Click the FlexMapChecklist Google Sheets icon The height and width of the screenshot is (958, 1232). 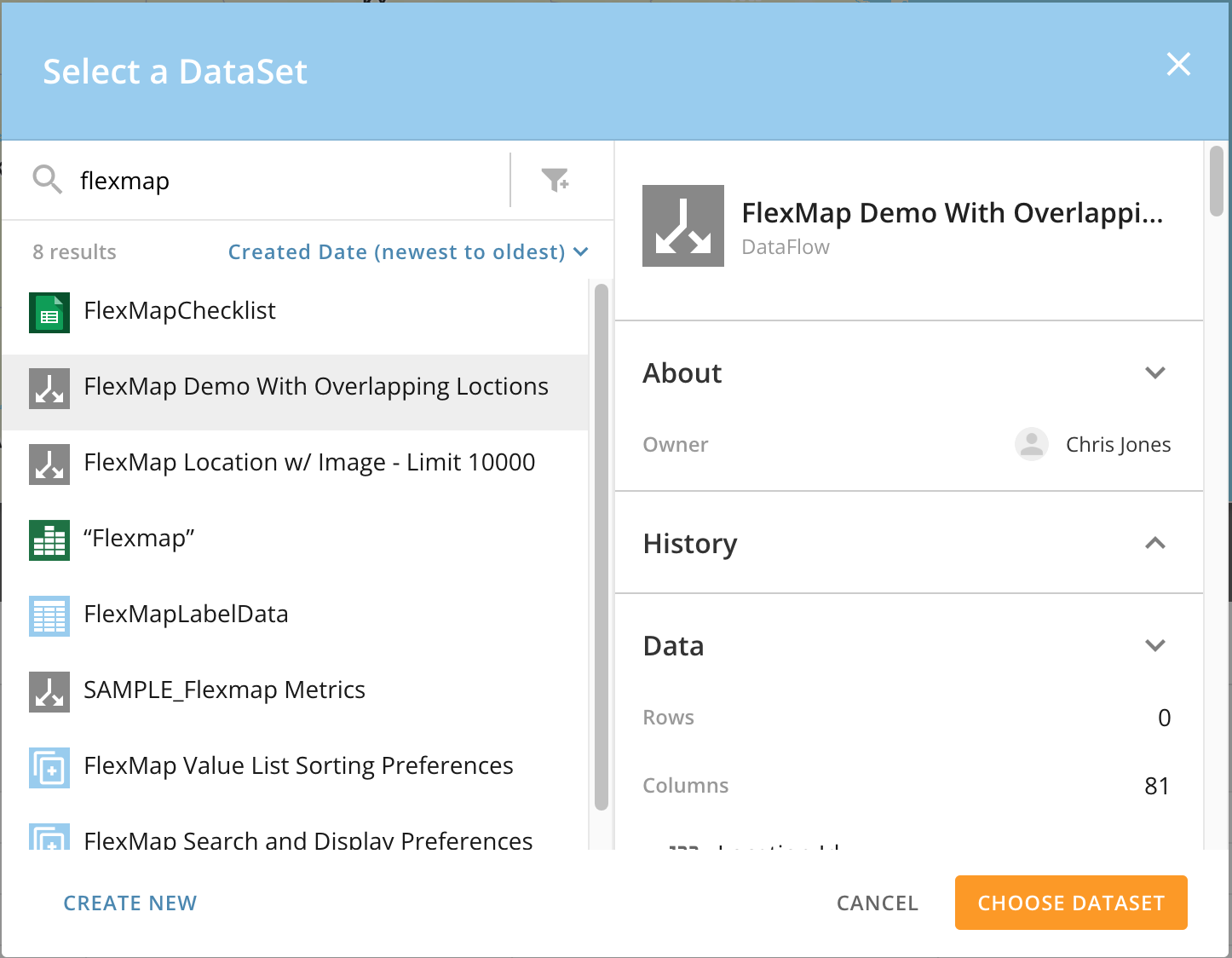pyautogui.click(x=49, y=312)
